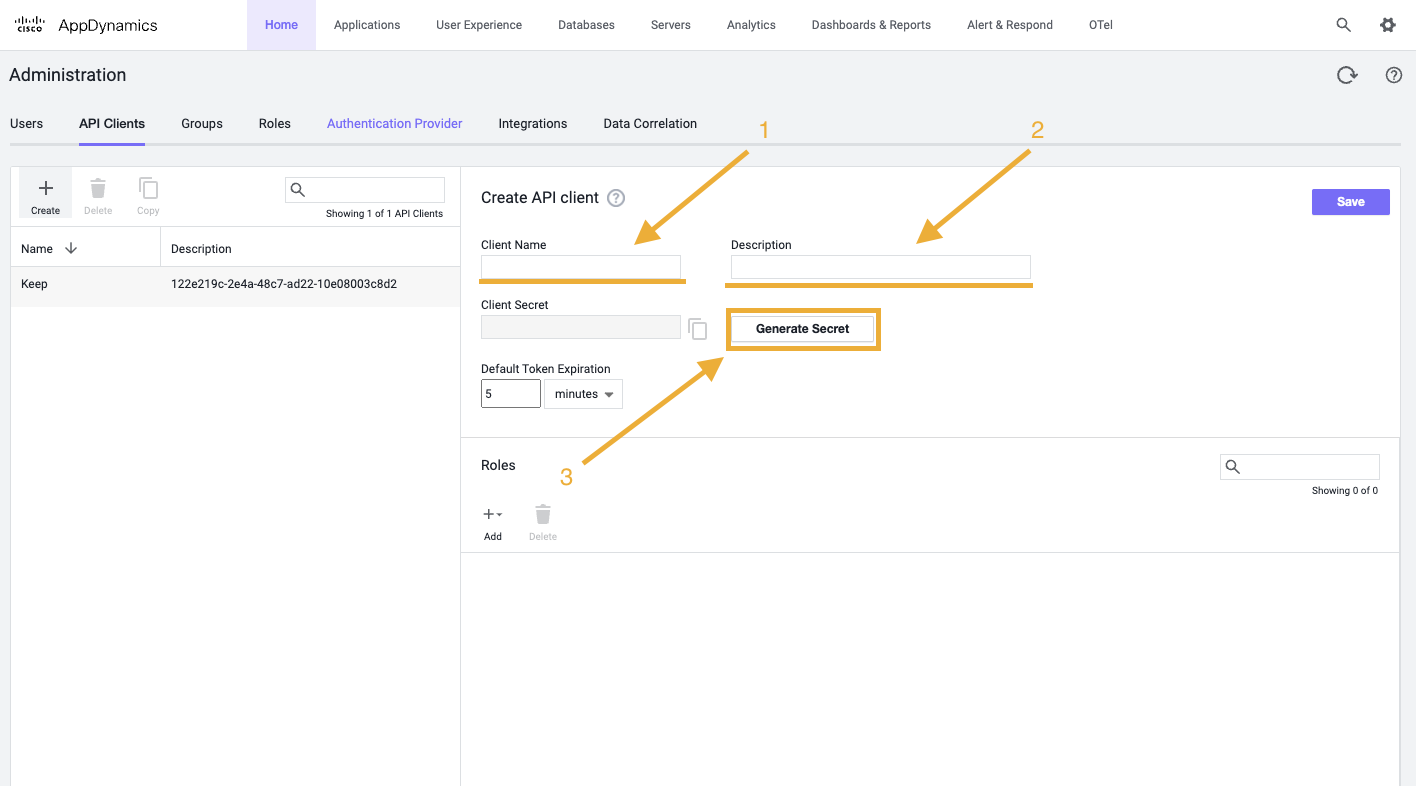Open the OTel menu
1416x786 pixels.
pos(1101,25)
